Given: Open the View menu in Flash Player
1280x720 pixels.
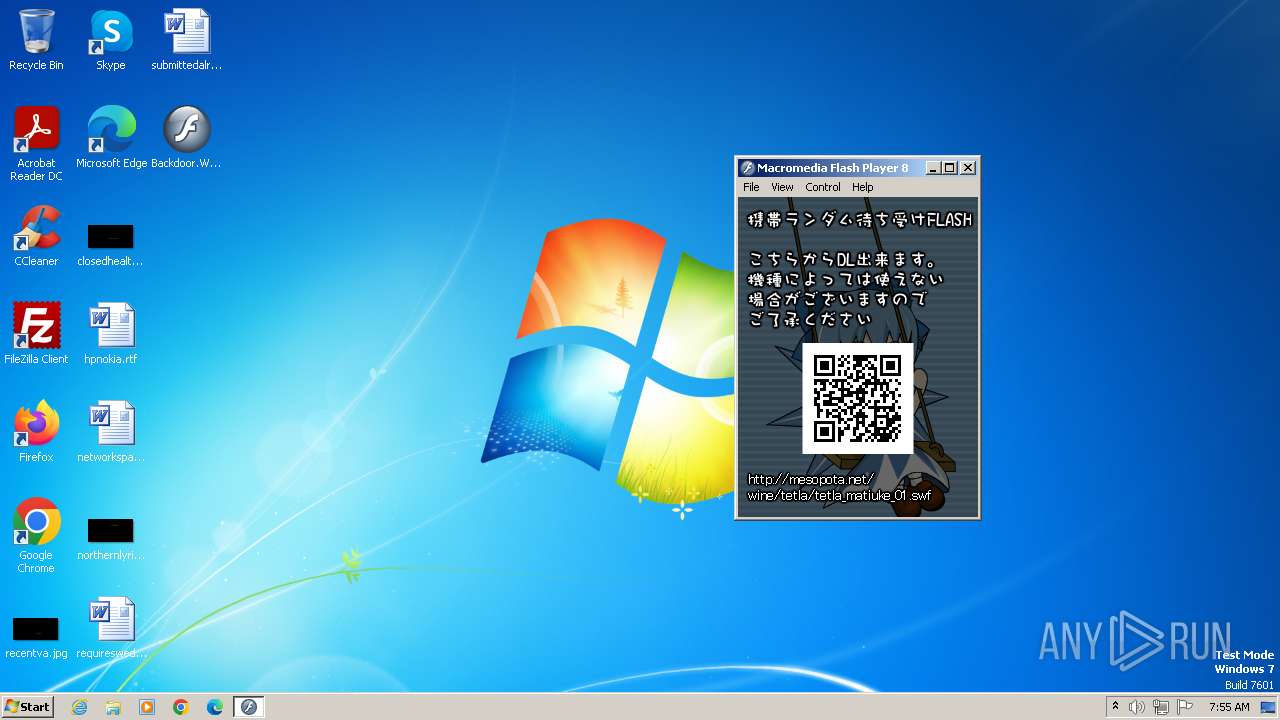Looking at the screenshot, I should coord(782,187).
